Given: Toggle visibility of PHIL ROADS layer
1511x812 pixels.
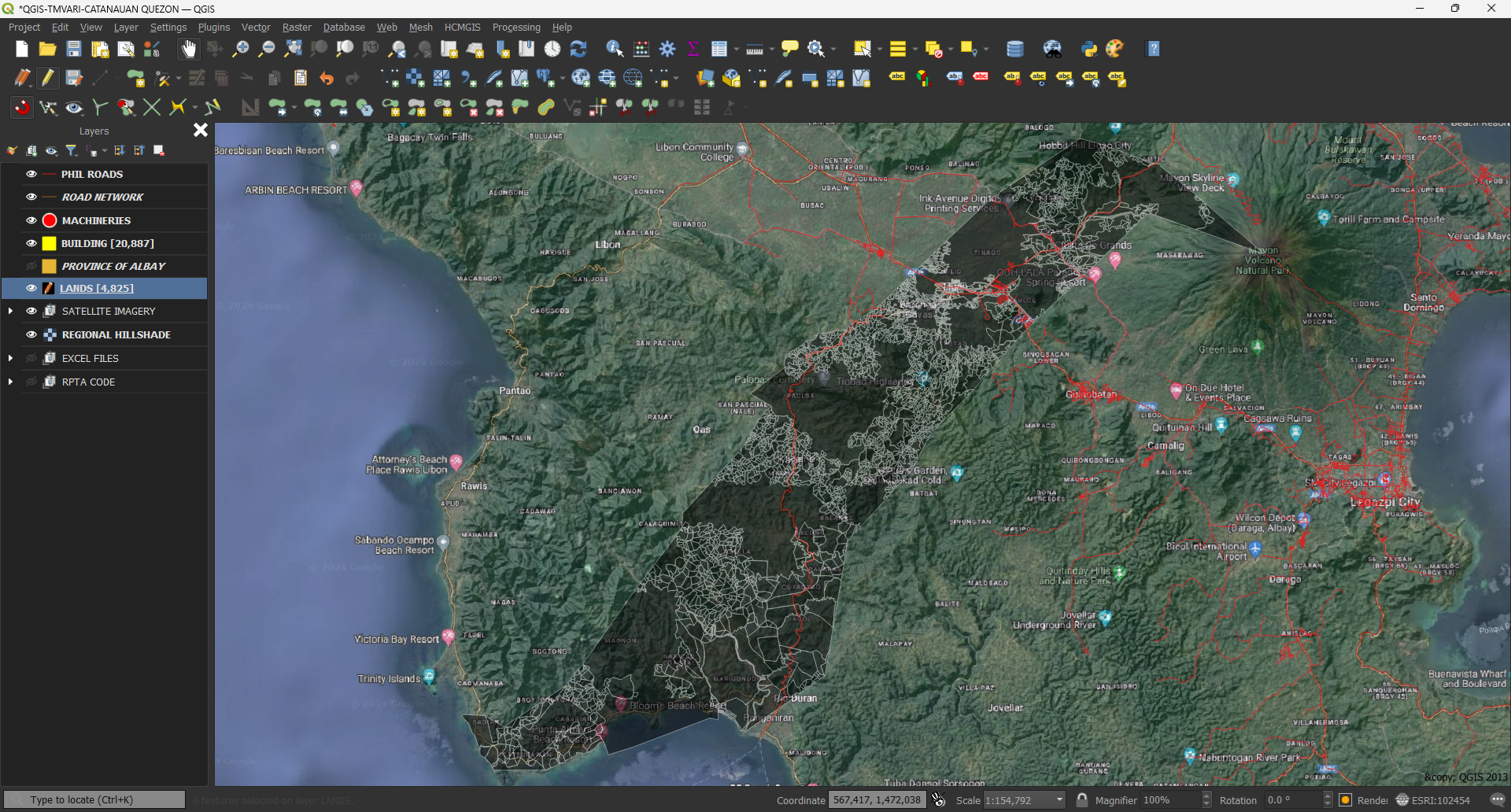Looking at the screenshot, I should coord(31,174).
